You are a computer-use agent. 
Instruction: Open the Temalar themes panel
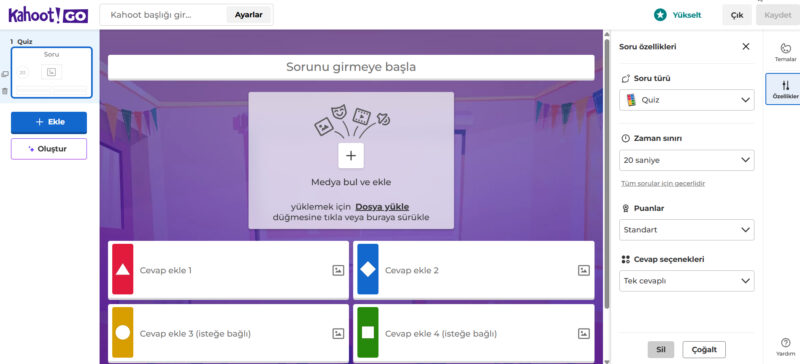(785, 52)
